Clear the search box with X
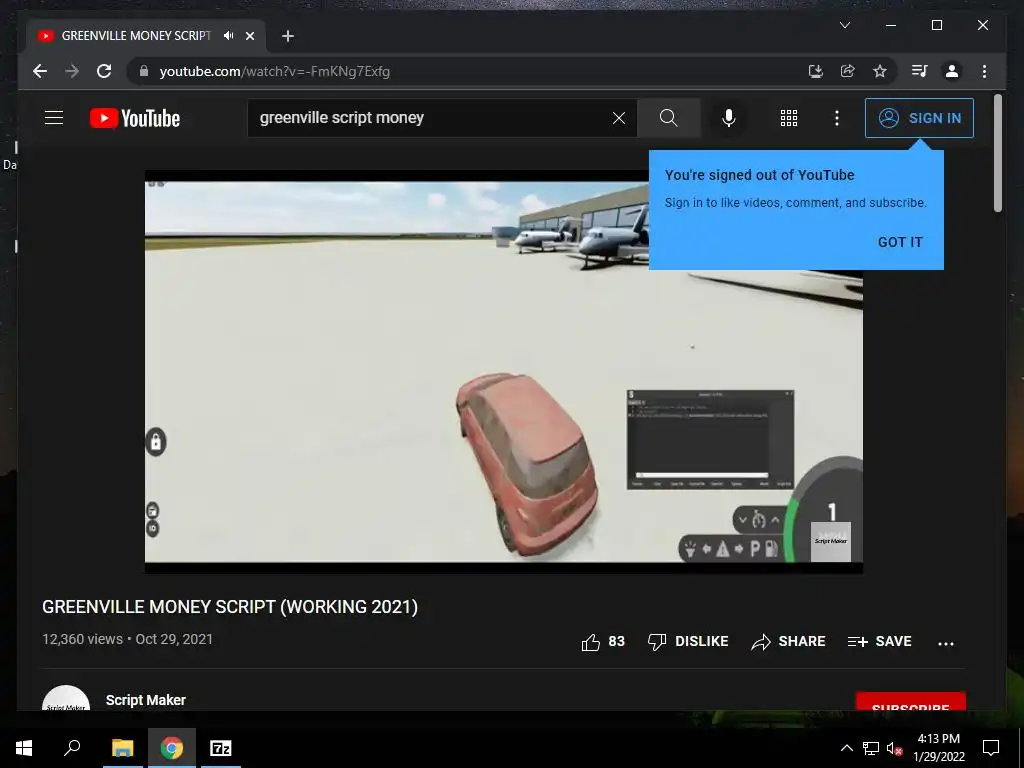Viewport: 1024px width, 768px height. tap(618, 118)
